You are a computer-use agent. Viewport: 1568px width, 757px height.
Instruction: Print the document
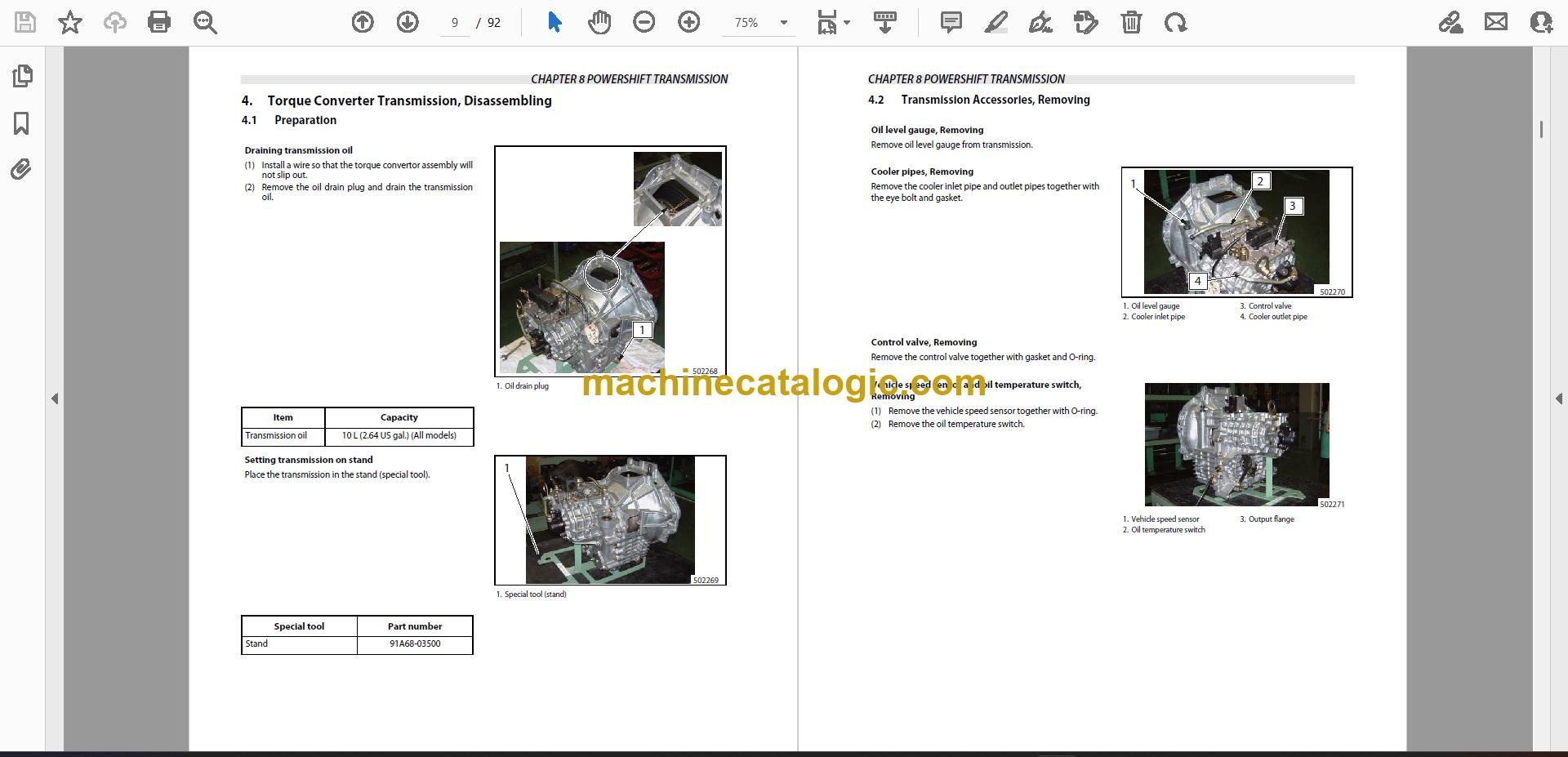point(159,22)
